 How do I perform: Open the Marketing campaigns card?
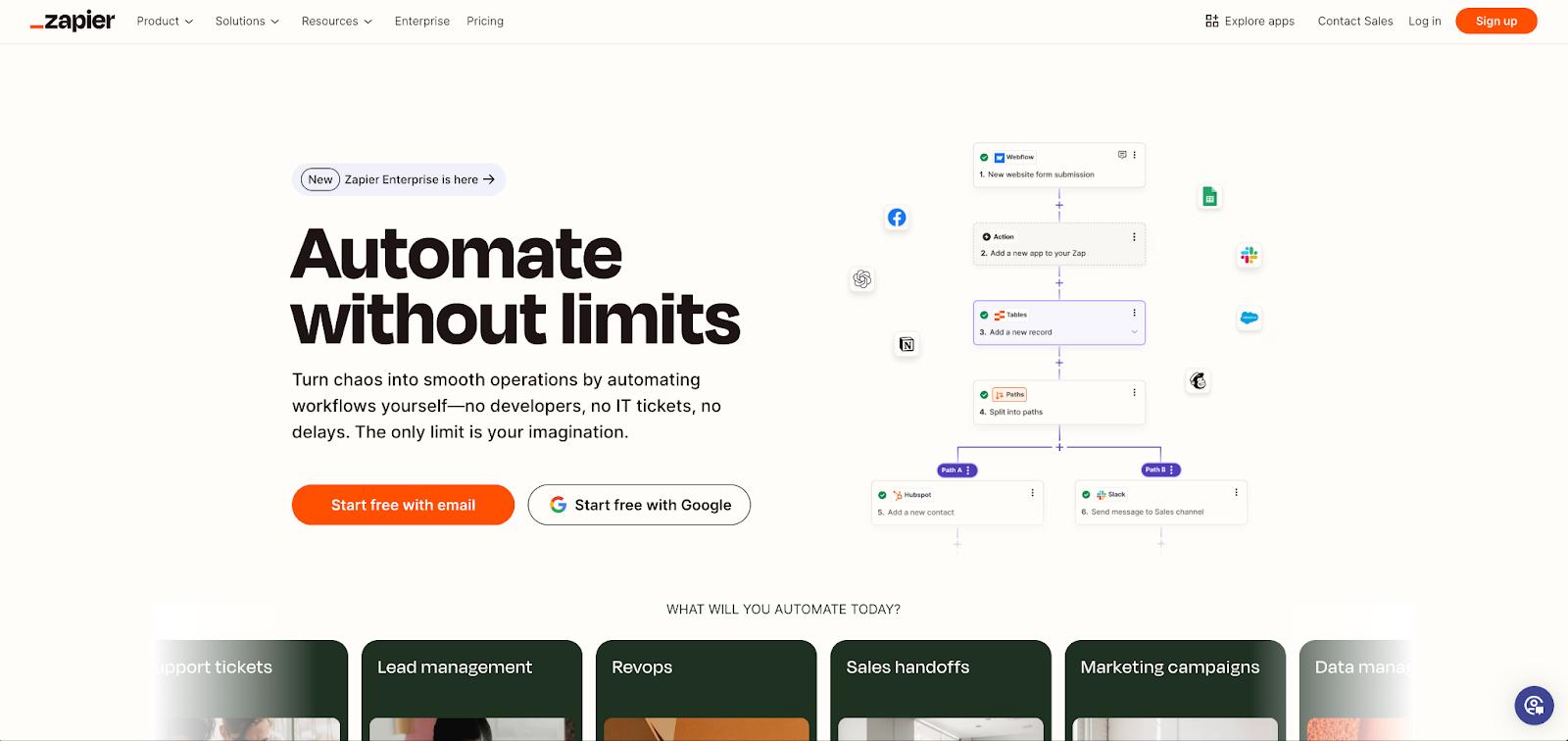click(1175, 690)
